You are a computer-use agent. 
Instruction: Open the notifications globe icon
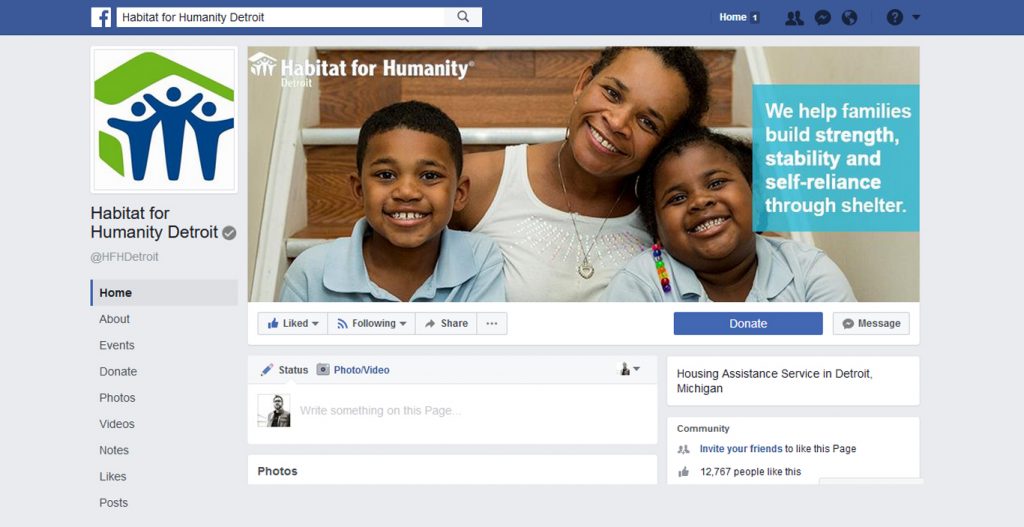850,18
